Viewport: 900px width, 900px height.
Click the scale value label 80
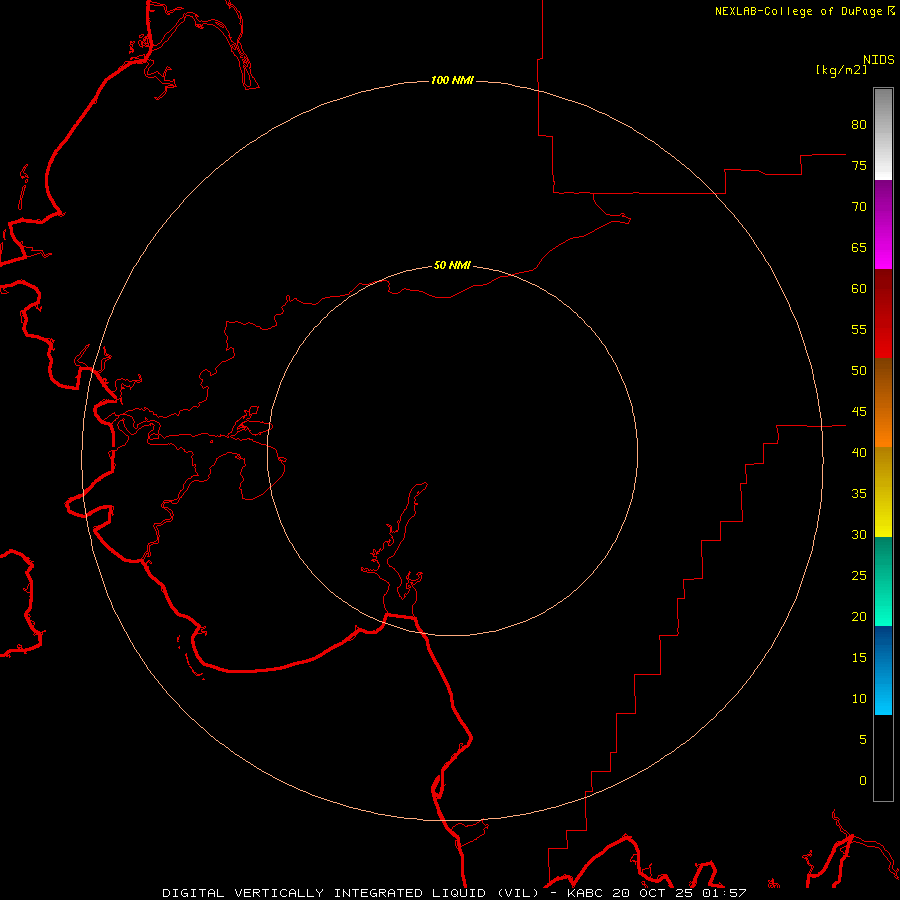[x=859, y=125]
